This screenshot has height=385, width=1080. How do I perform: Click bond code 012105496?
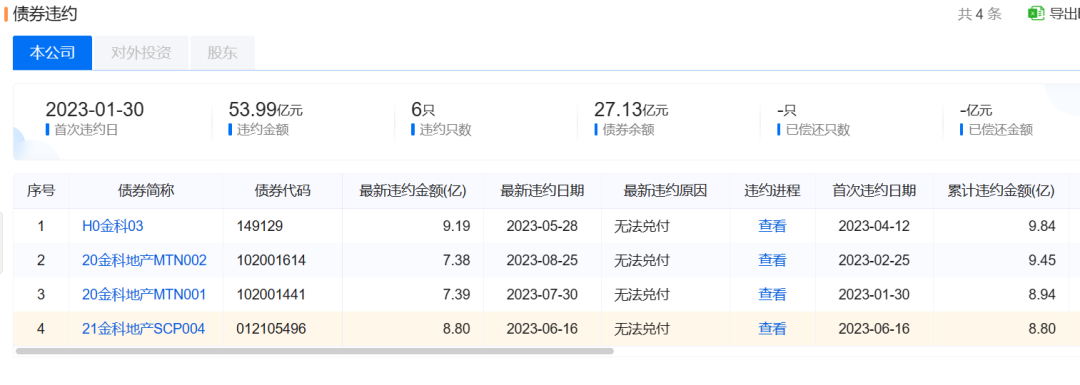pos(271,329)
